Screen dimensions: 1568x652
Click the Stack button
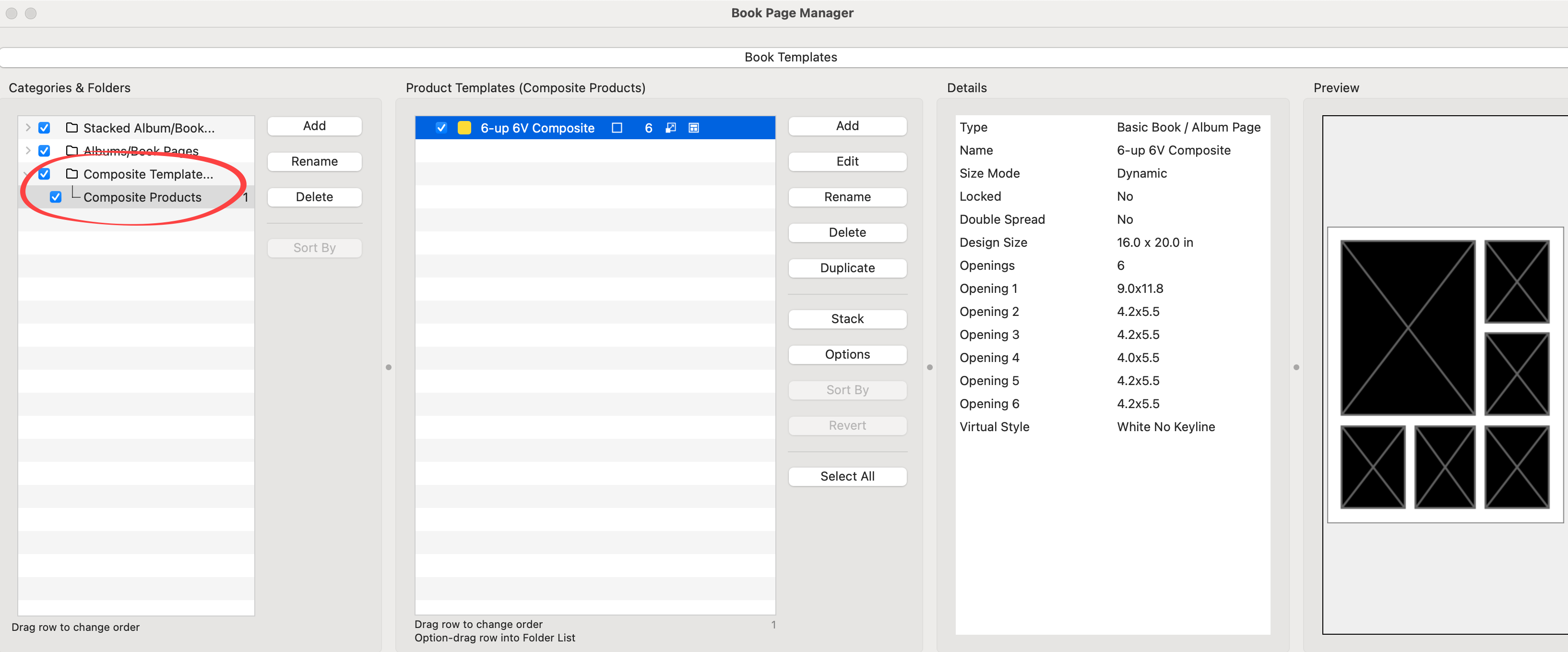pyautogui.click(x=847, y=319)
